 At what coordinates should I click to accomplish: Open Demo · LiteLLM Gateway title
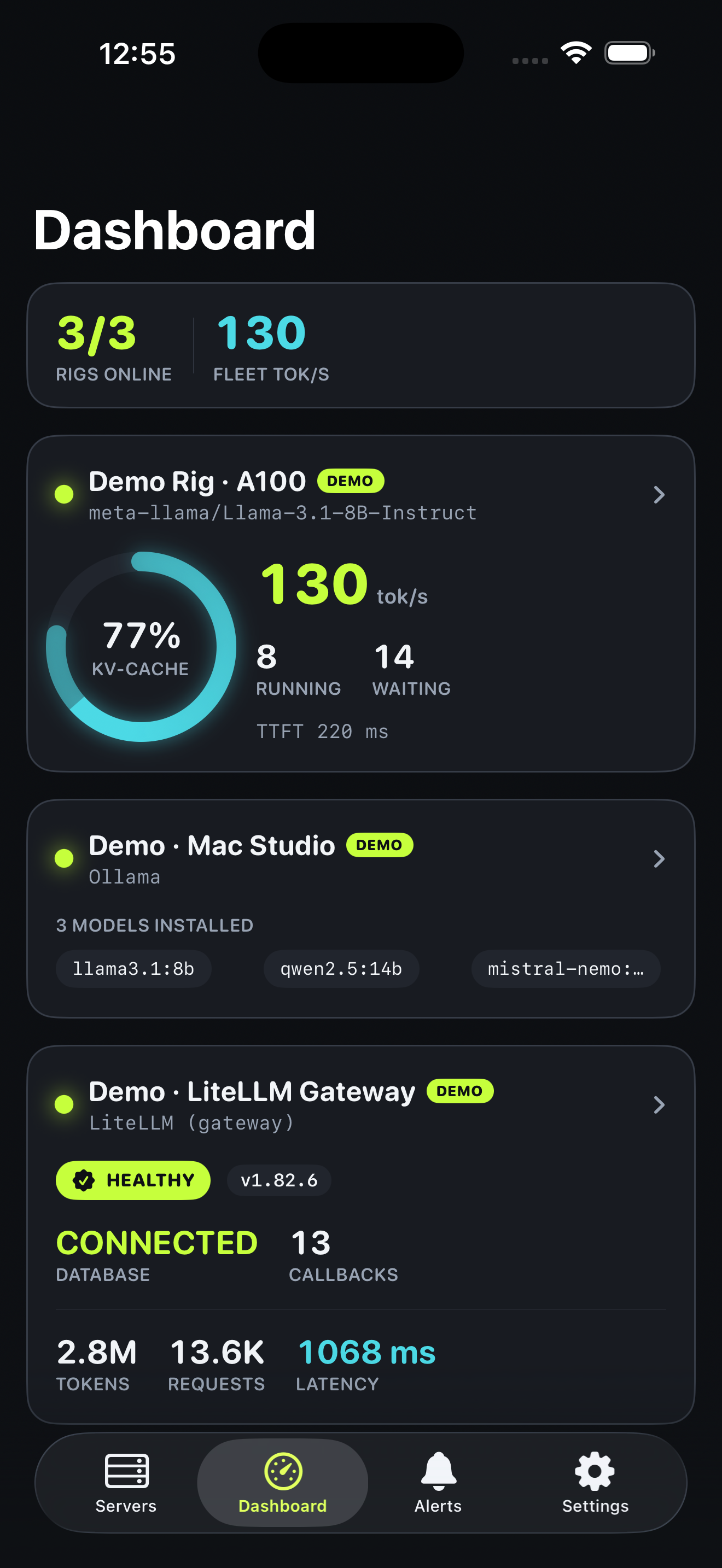point(252,1091)
